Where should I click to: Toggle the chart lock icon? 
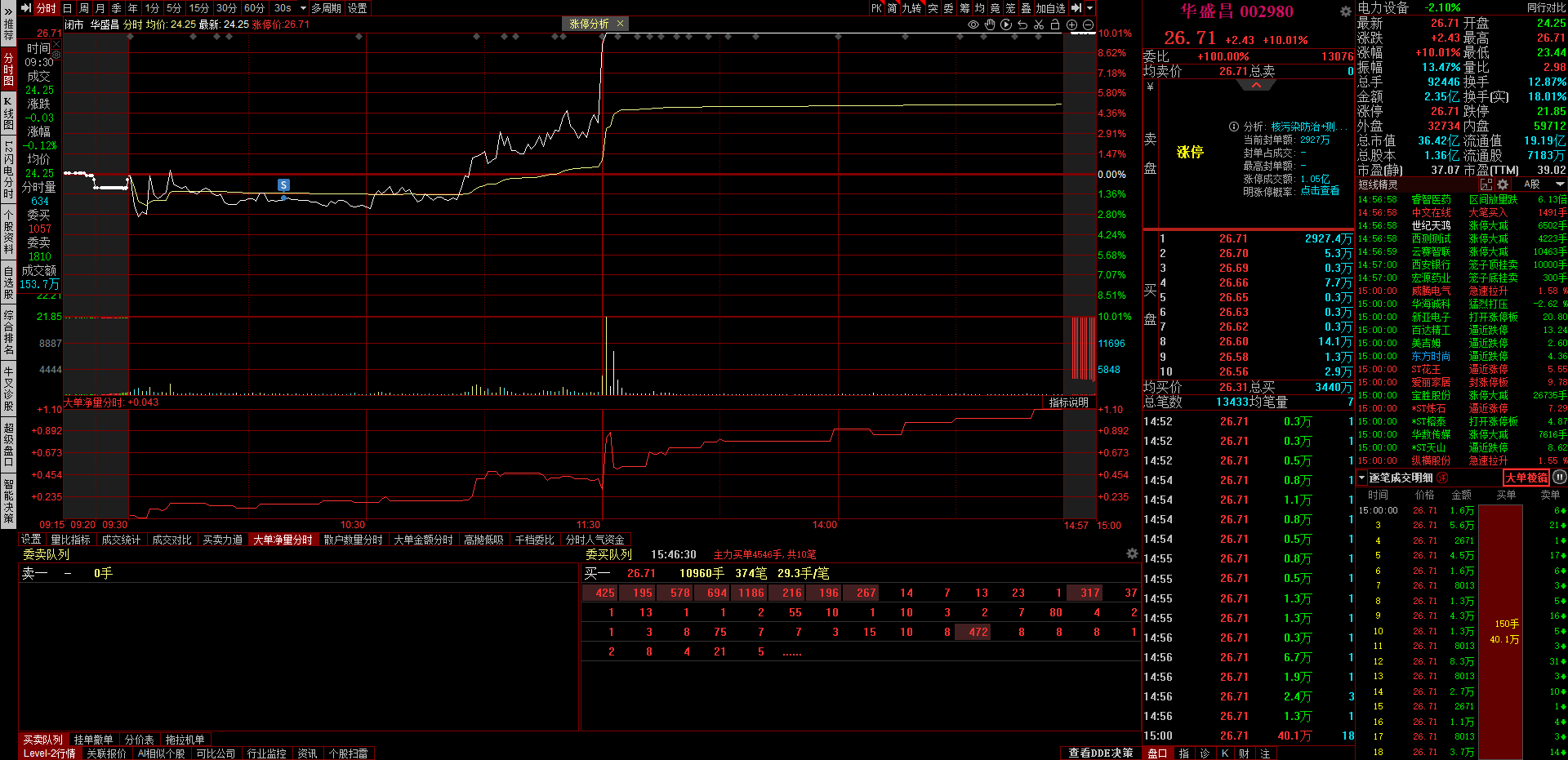[x=1055, y=24]
